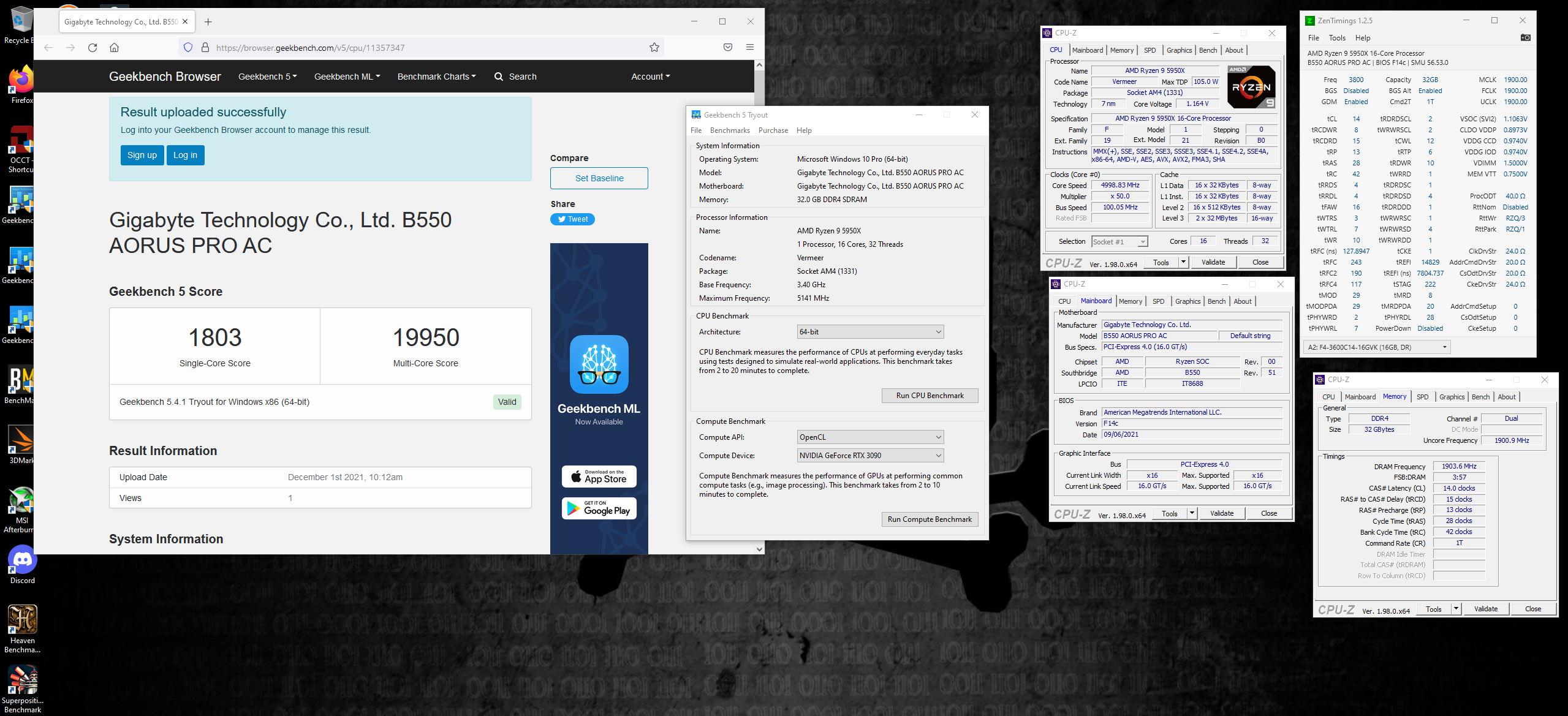Click the Get it on Google Play badge
The width and height of the screenshot is (1568, 716).
click(x=599, y=508)
